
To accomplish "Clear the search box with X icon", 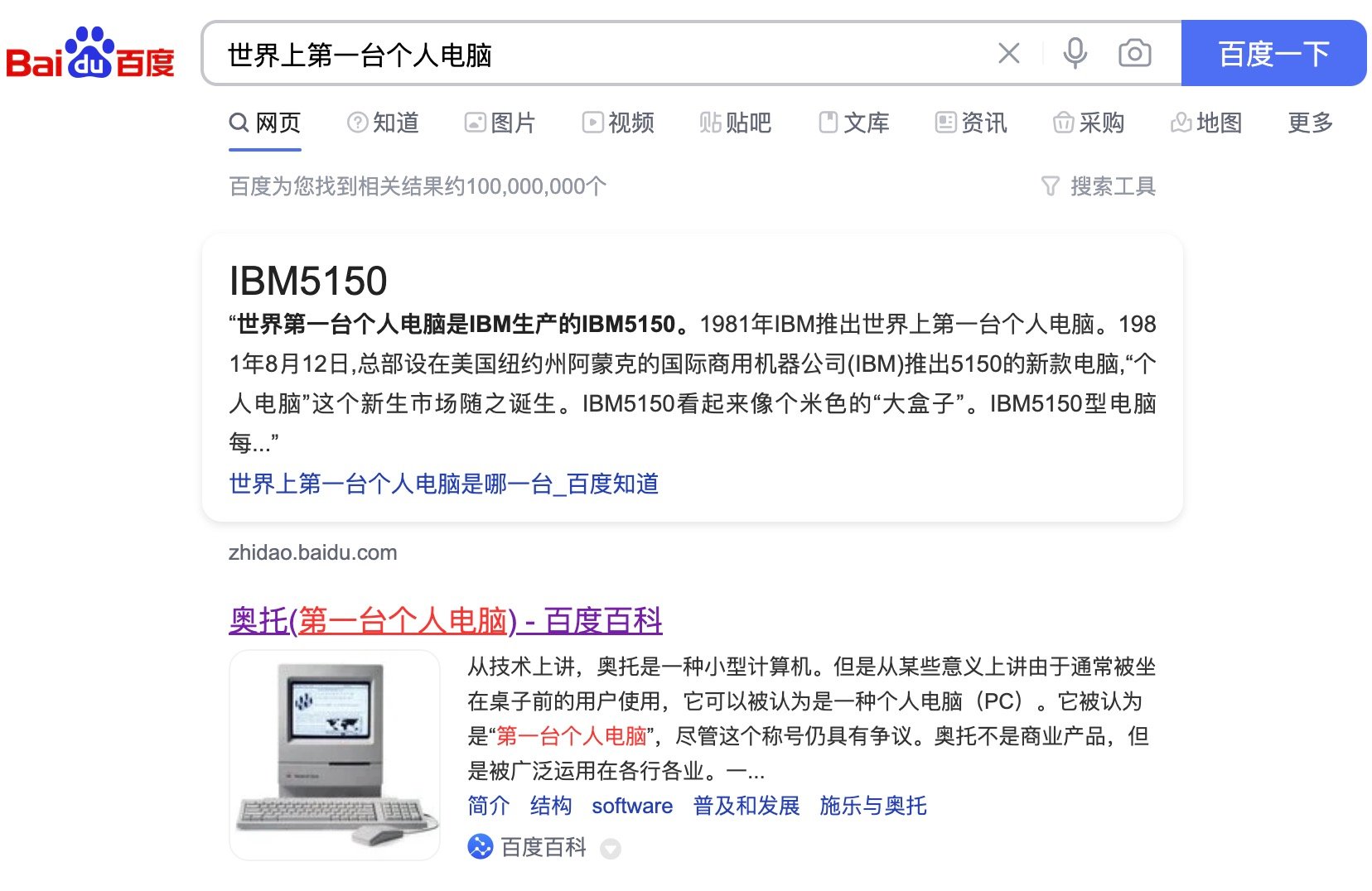I will point(1008,53).
